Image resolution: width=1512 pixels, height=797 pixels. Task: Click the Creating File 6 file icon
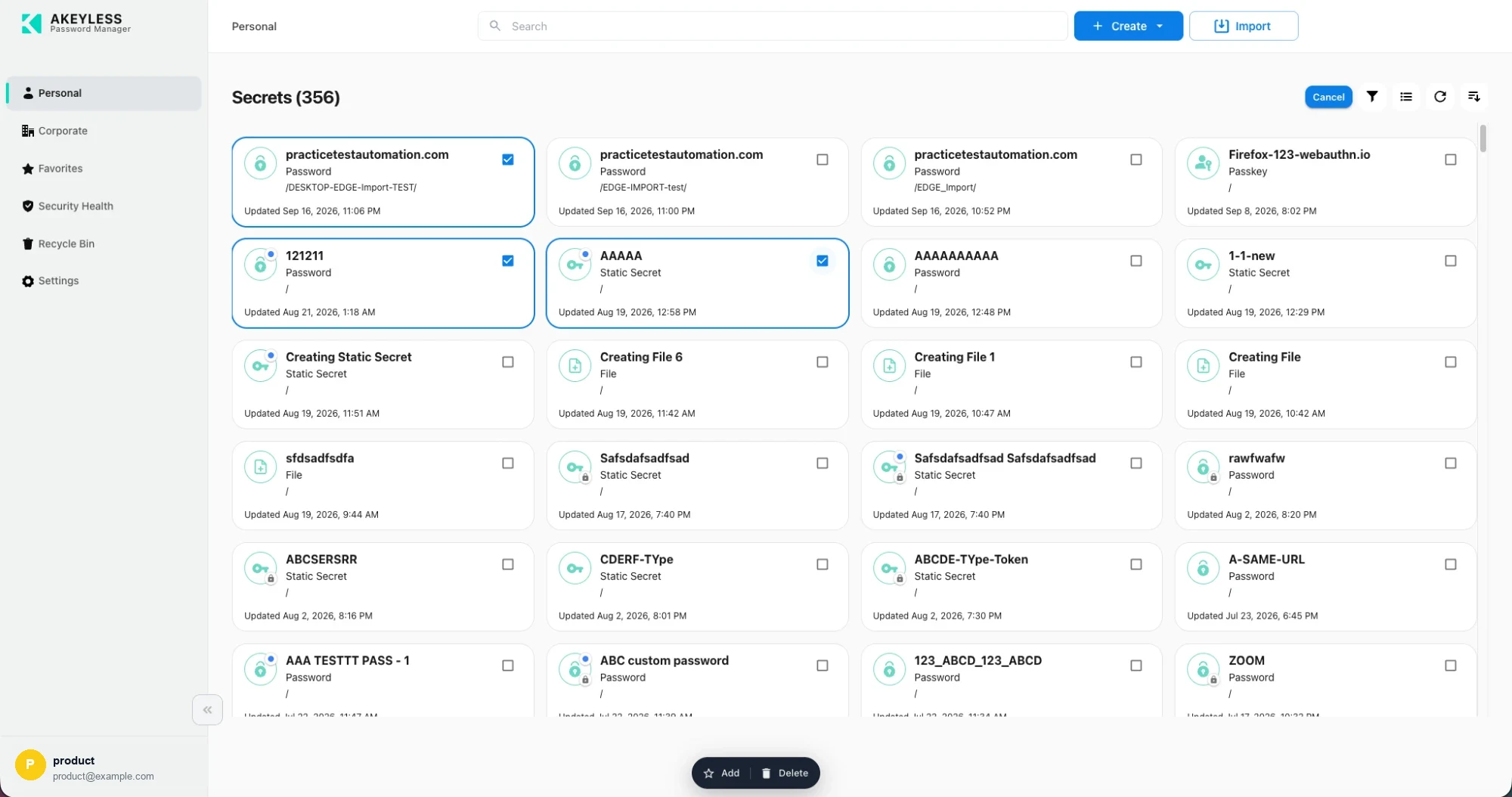575,365
